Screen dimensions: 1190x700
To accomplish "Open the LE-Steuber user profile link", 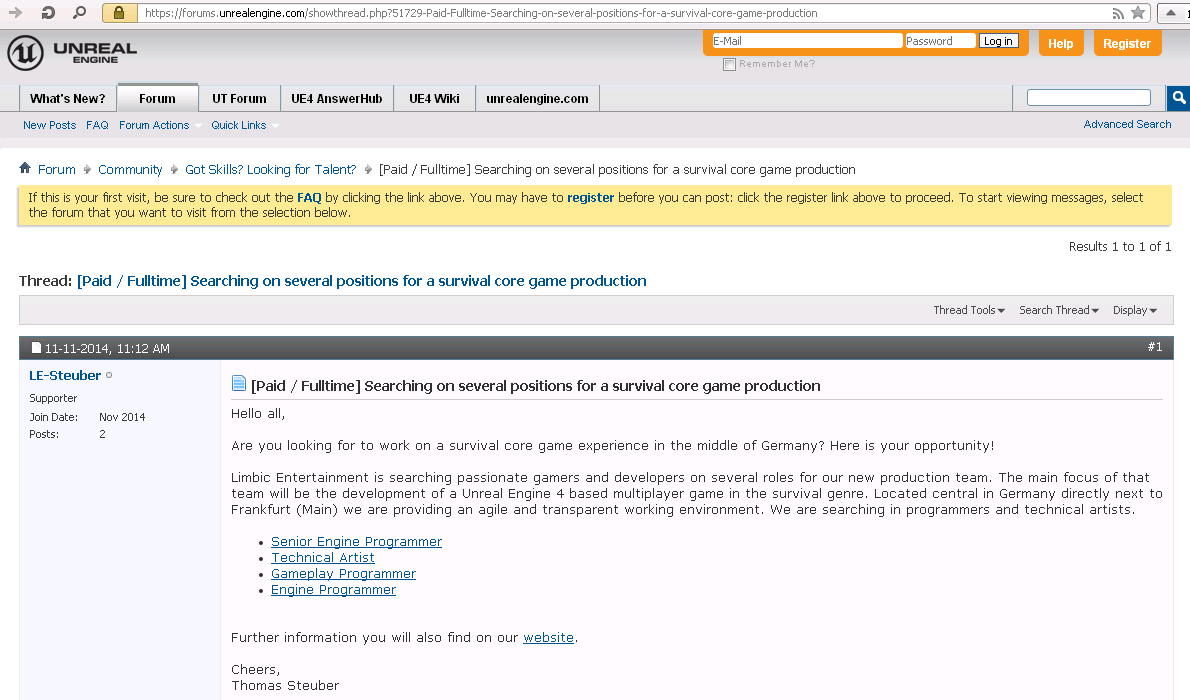I will 65,375.
